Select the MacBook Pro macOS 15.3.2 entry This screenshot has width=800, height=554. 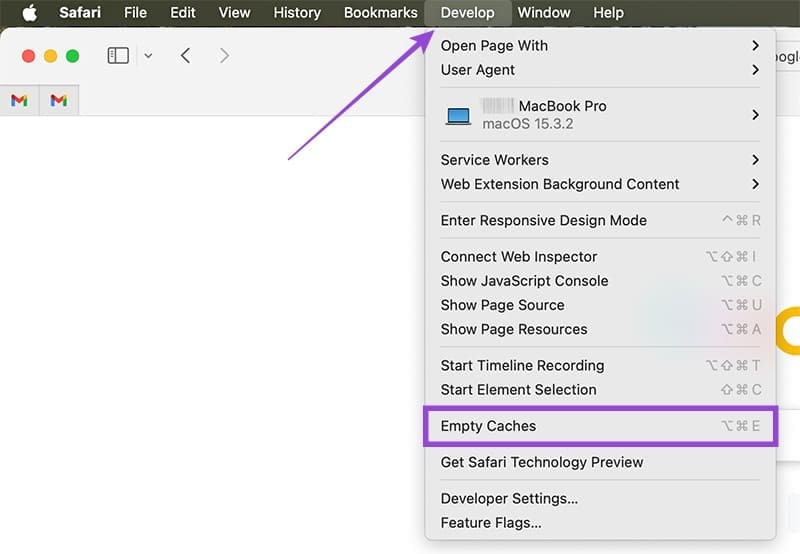601,115
